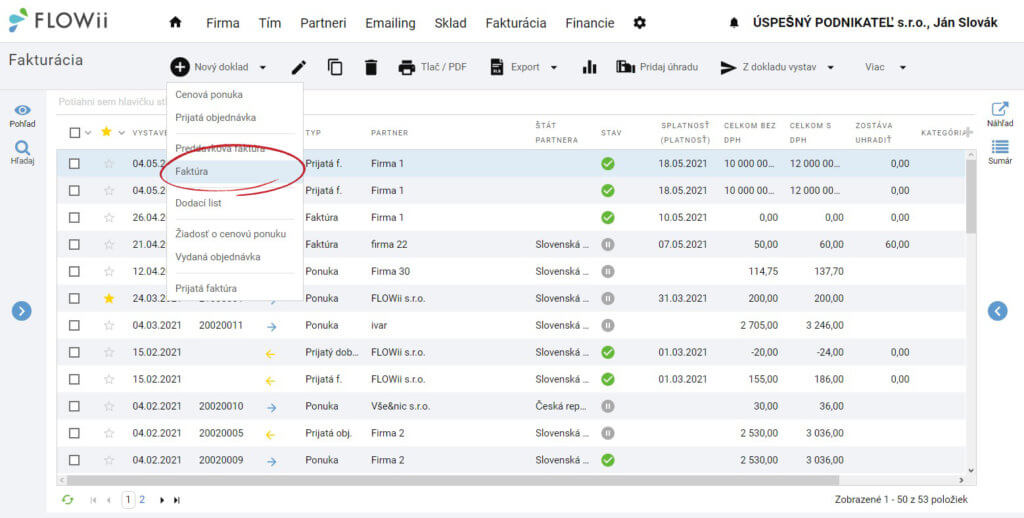
Task: Check the 24.03 FLOWii s.r.o. Ponuka row checkbox
Action: 74,299
